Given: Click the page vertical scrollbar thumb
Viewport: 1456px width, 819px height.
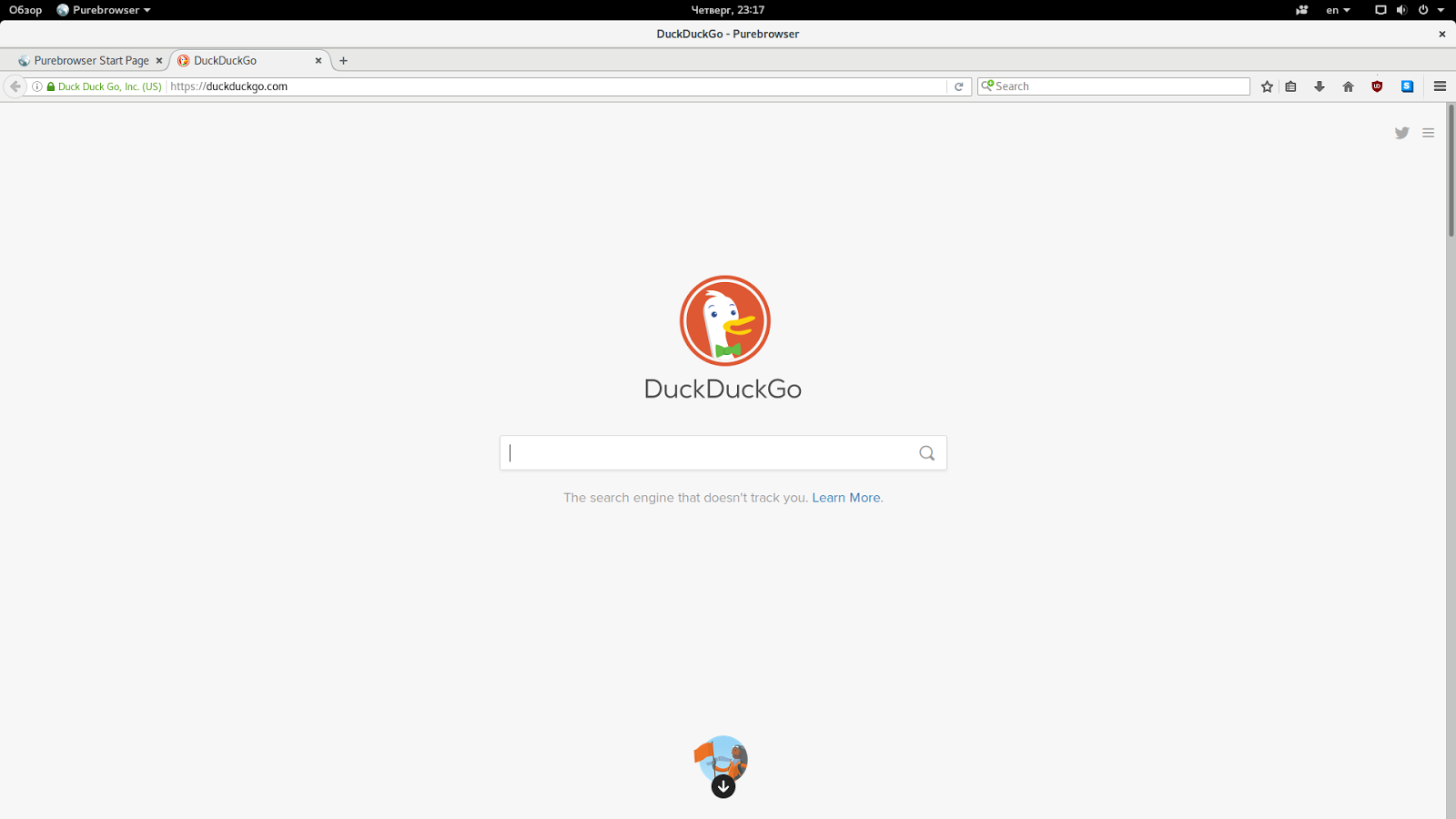Looking at the screenshot, I should tap(1451, 171).
